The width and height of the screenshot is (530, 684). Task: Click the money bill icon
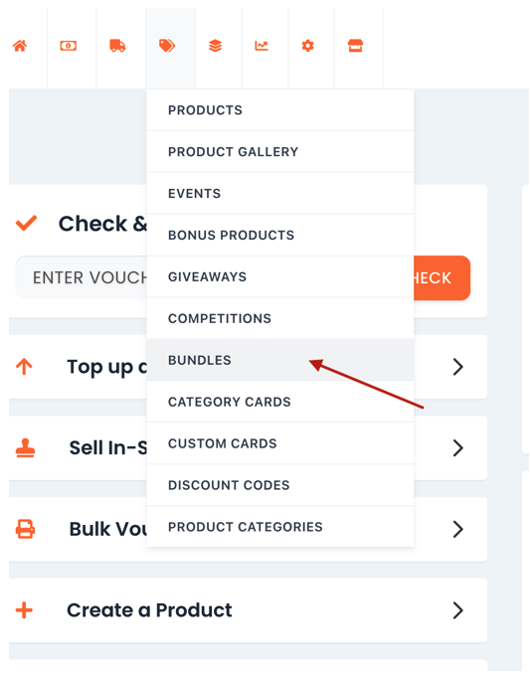(x=68, y=45)
